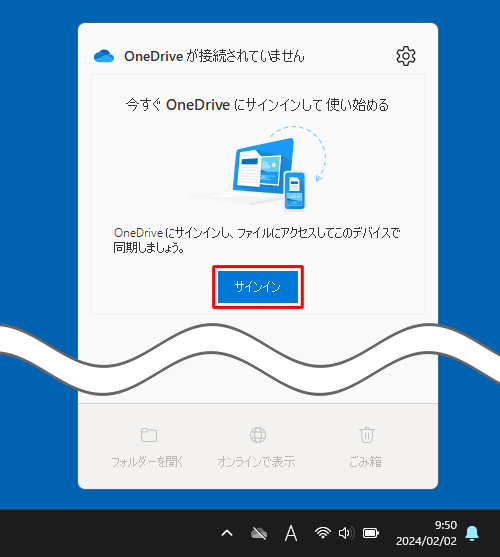500x557 pixels.
Task: Click text 今すぐ OneDrive にサインインして使い始める
Action: point(257,105)
